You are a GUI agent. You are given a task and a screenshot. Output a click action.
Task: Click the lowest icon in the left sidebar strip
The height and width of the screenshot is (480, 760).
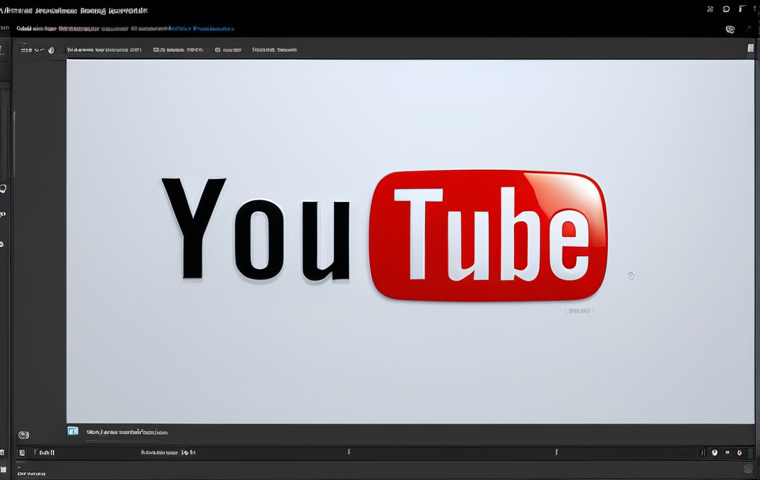pyautogui.click(x=2, y=244)
